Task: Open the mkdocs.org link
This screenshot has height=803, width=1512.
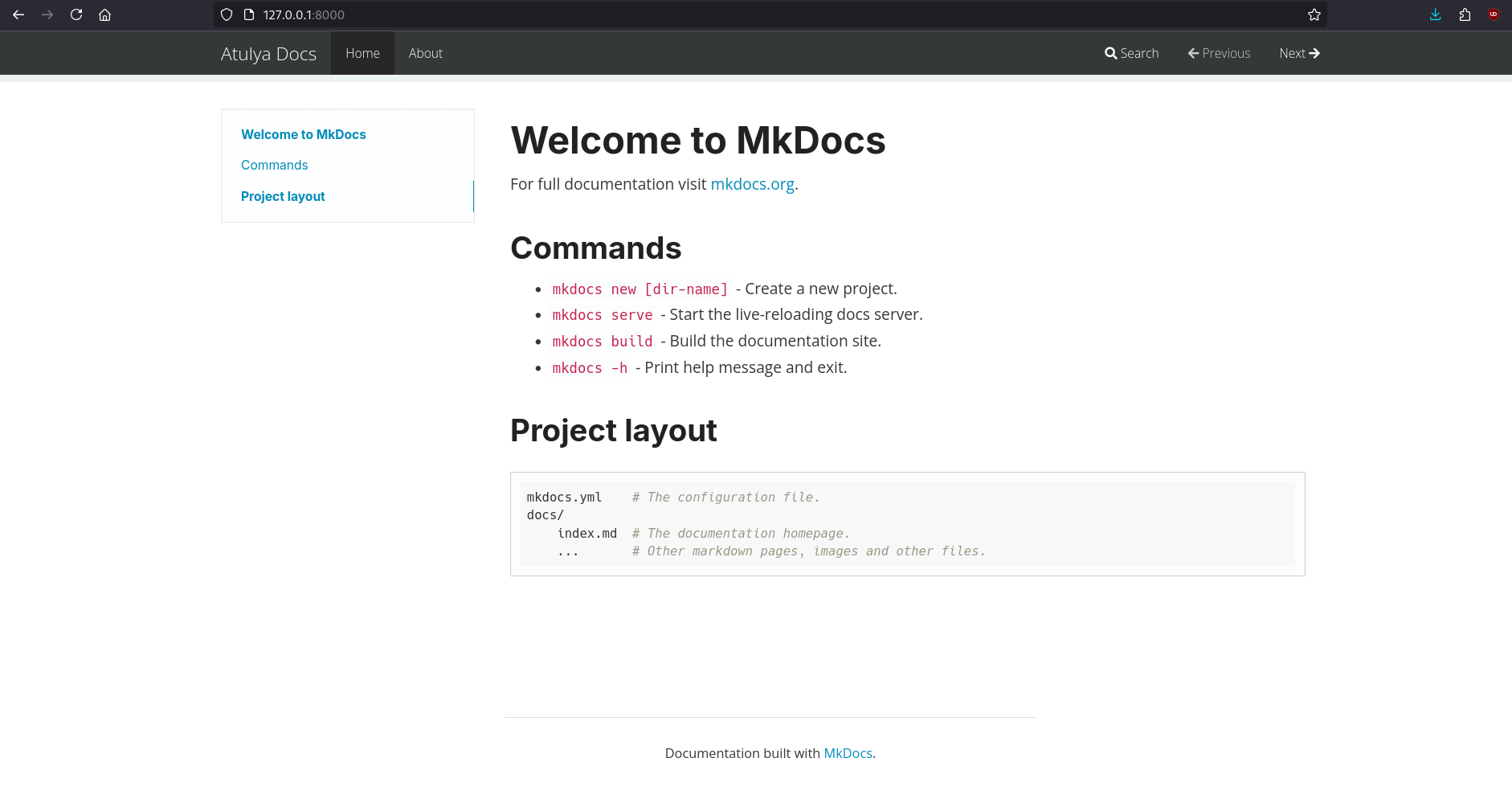Action: coord(753,184)
